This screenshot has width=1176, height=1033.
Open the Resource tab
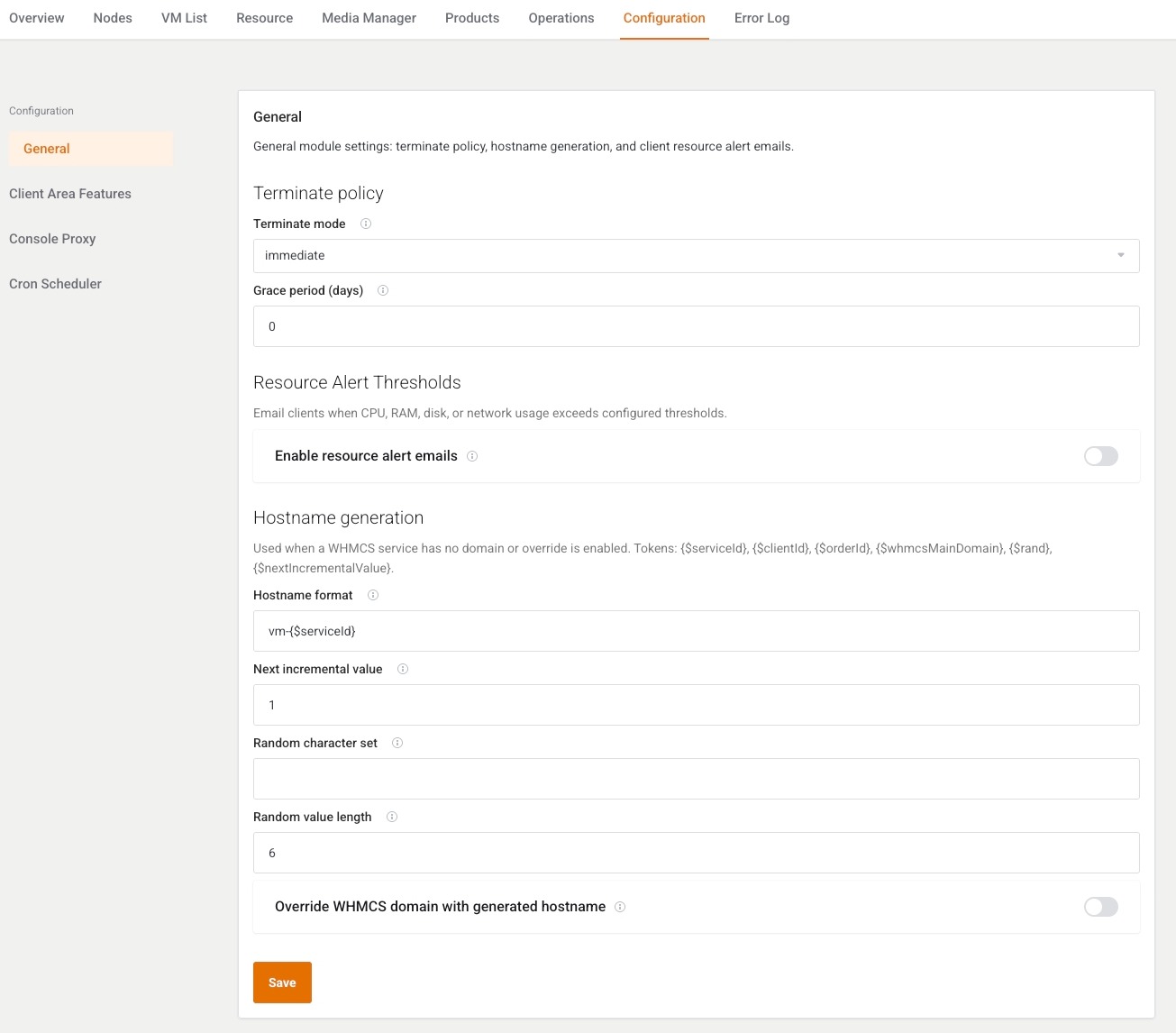click(264, 18)
